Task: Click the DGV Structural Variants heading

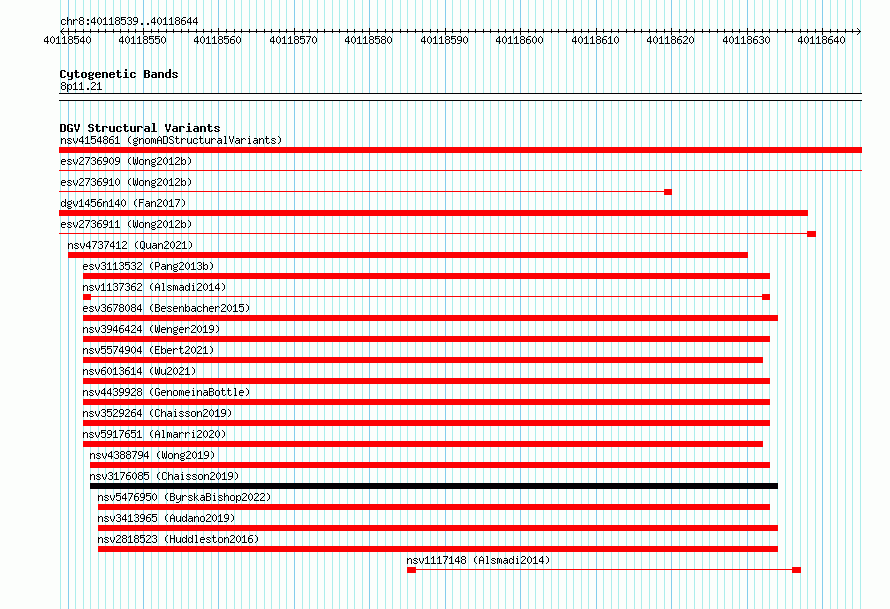Action: pyautogui.click(x=140, y=128)
